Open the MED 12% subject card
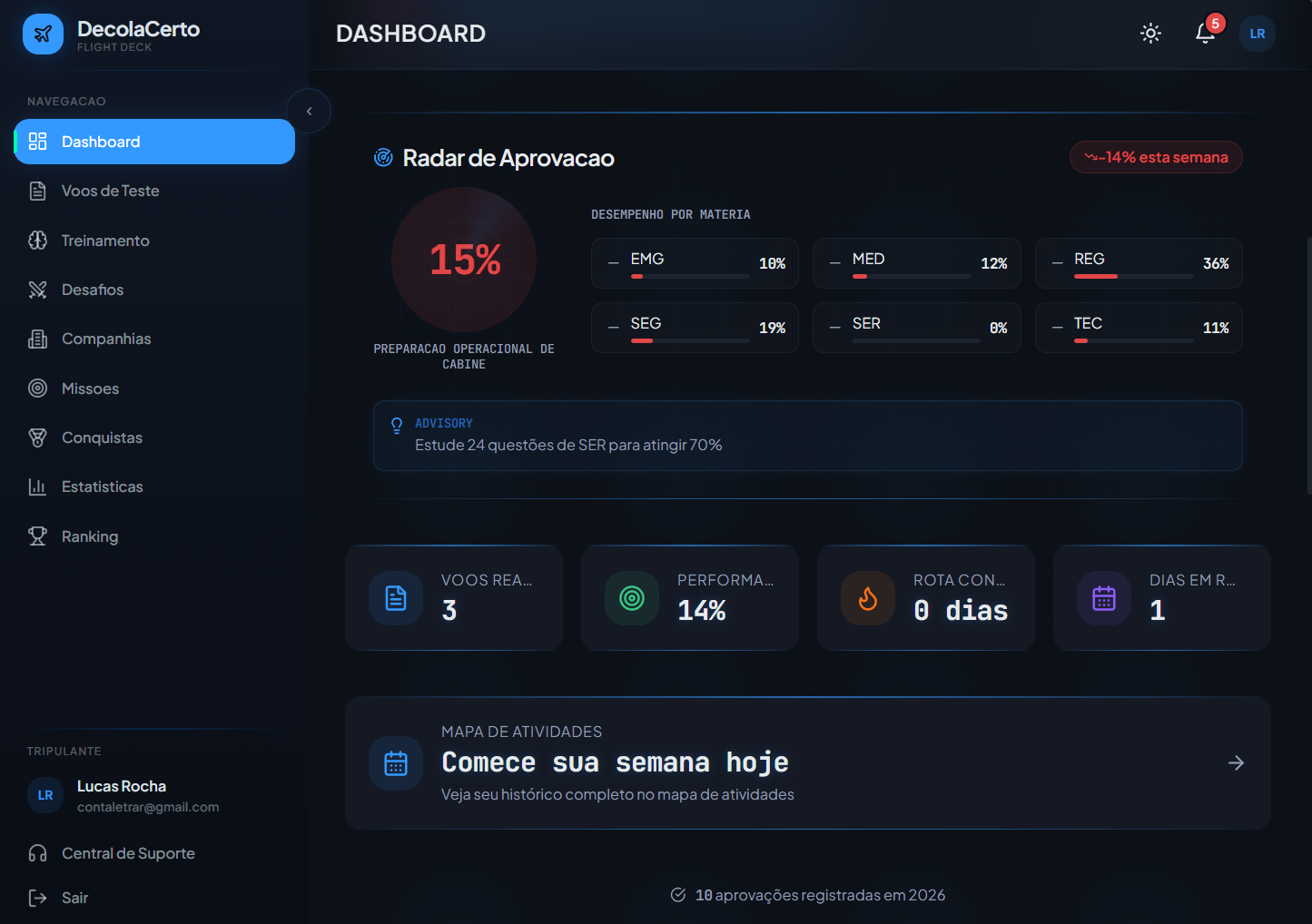This screenshot has height=924, width=1312. 917,263
